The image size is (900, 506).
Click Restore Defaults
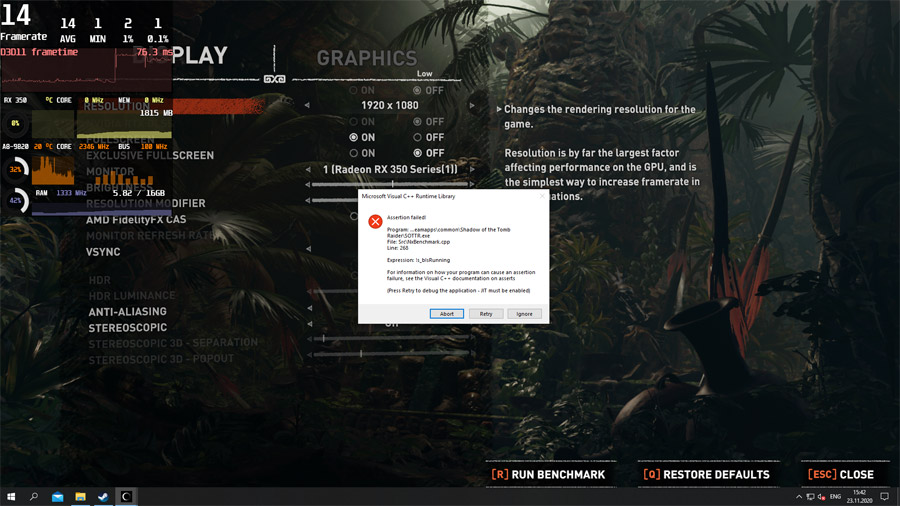pyautogui.click(x=707, y=475)
